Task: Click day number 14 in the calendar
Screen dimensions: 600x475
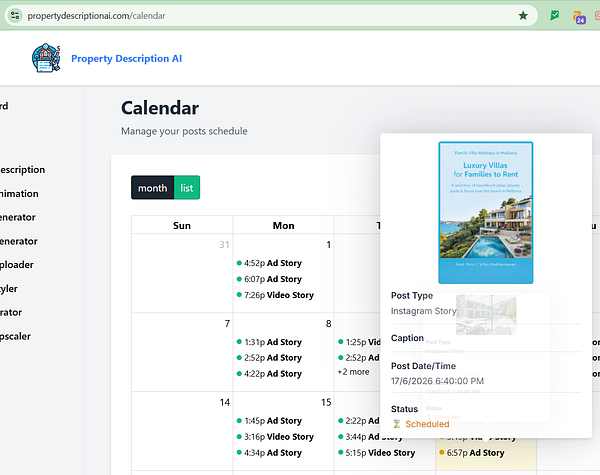Action: click(x=225, y=402)
